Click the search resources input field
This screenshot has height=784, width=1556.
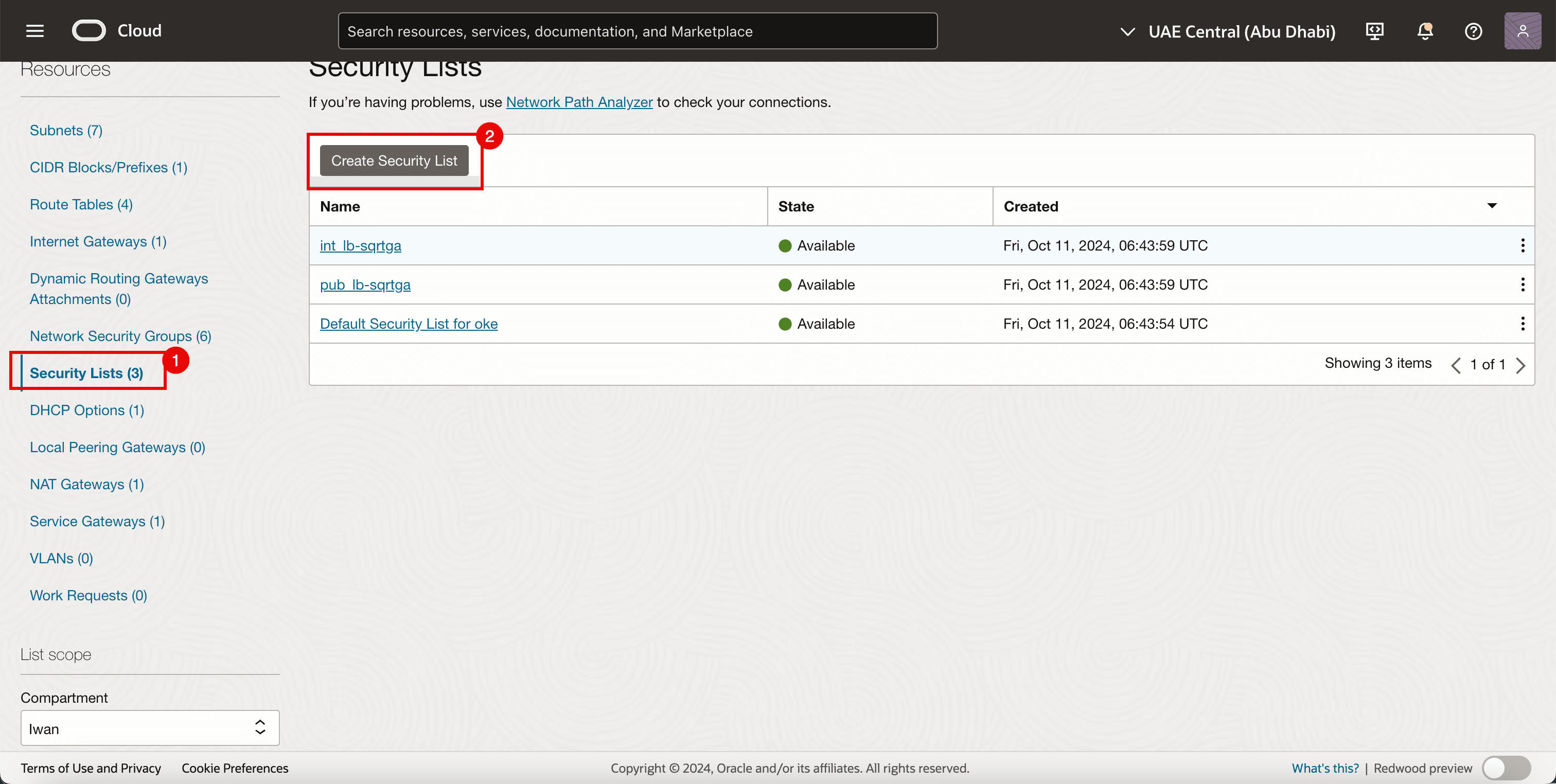click(637, 31)
